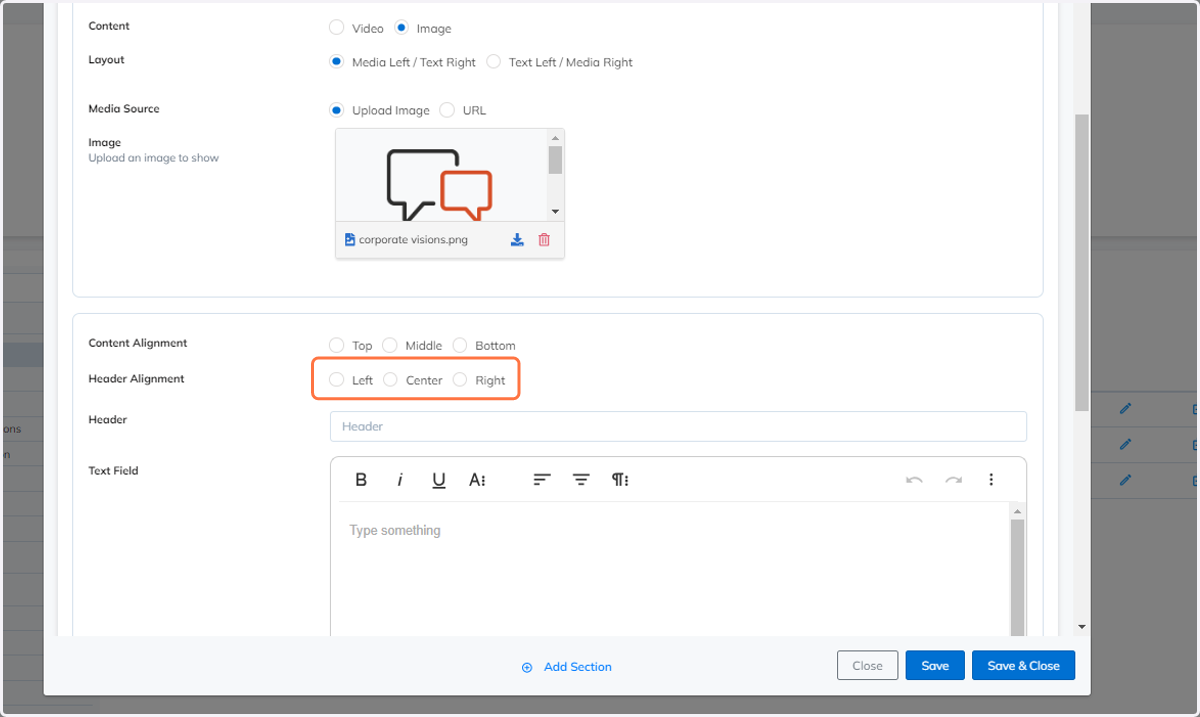
Task: Open more options vertical dots menu
Action: click(x=991, y=480)
